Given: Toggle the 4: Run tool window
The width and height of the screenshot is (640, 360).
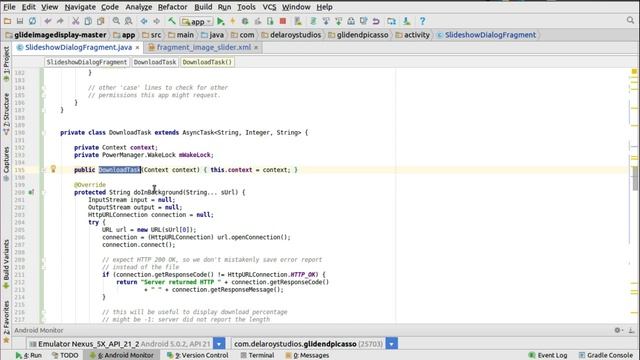Looking at the screenshot, I should 28,355.
